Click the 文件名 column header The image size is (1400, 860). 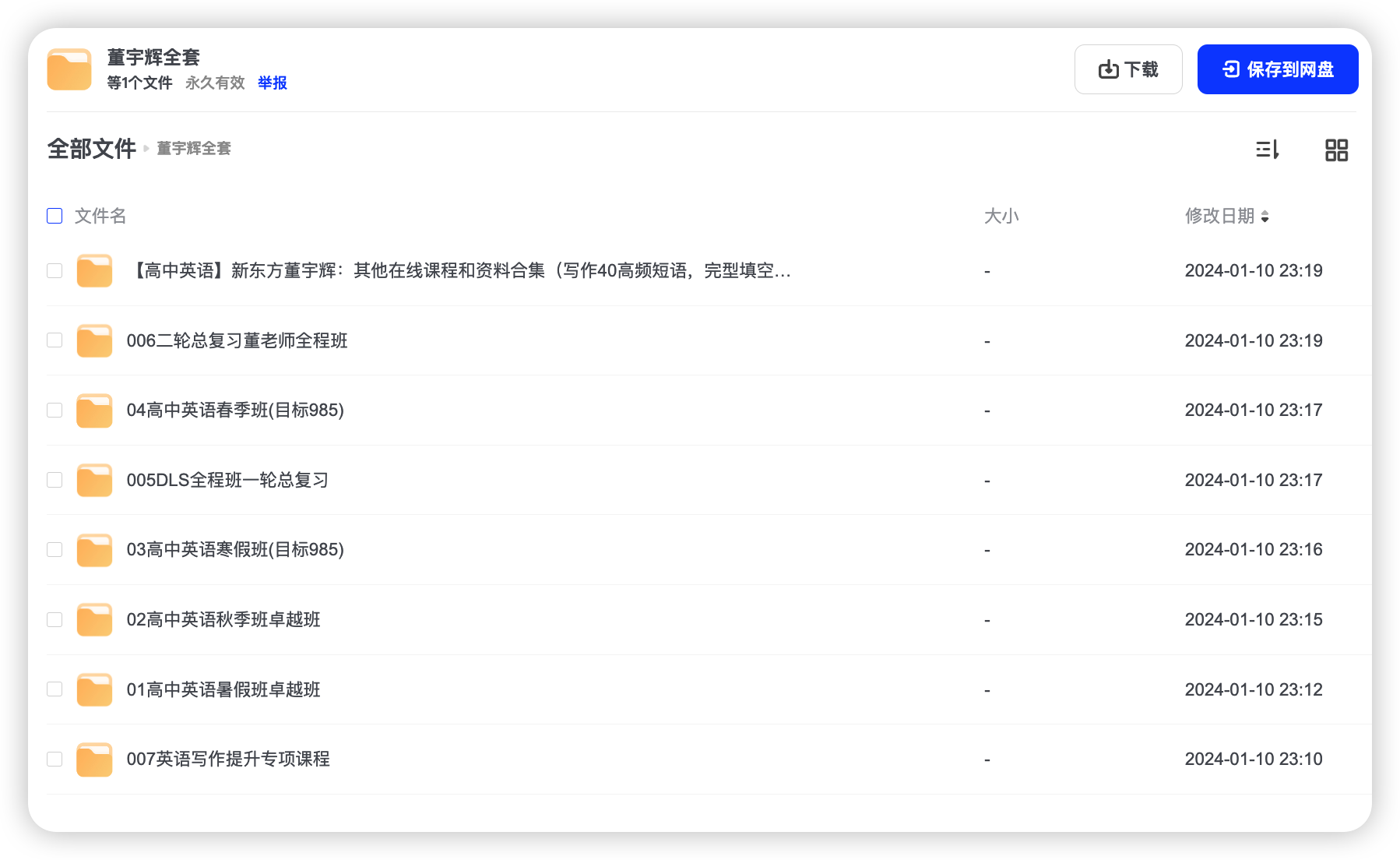(100, 216)
